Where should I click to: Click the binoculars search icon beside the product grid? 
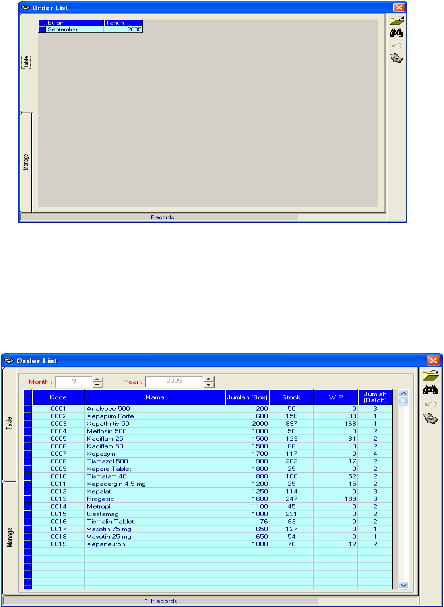tap(430, 390)
